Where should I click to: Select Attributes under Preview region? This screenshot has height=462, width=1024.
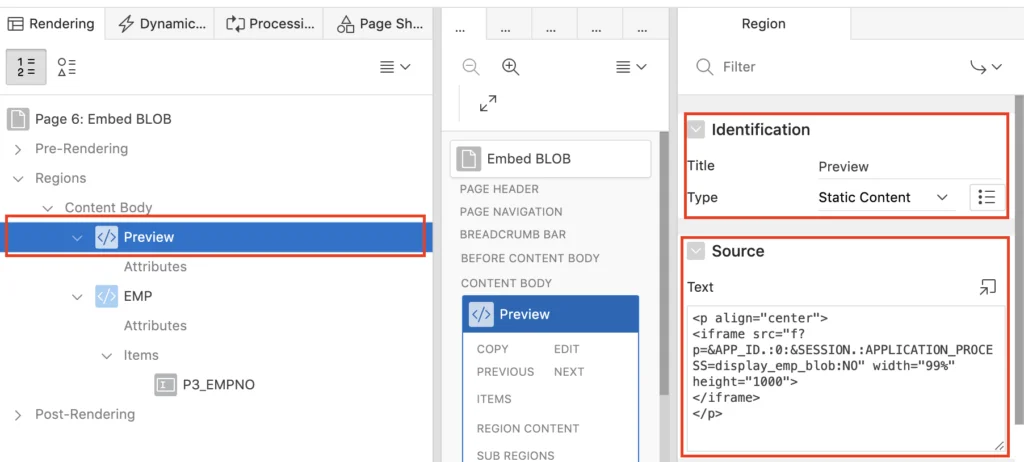155,267
